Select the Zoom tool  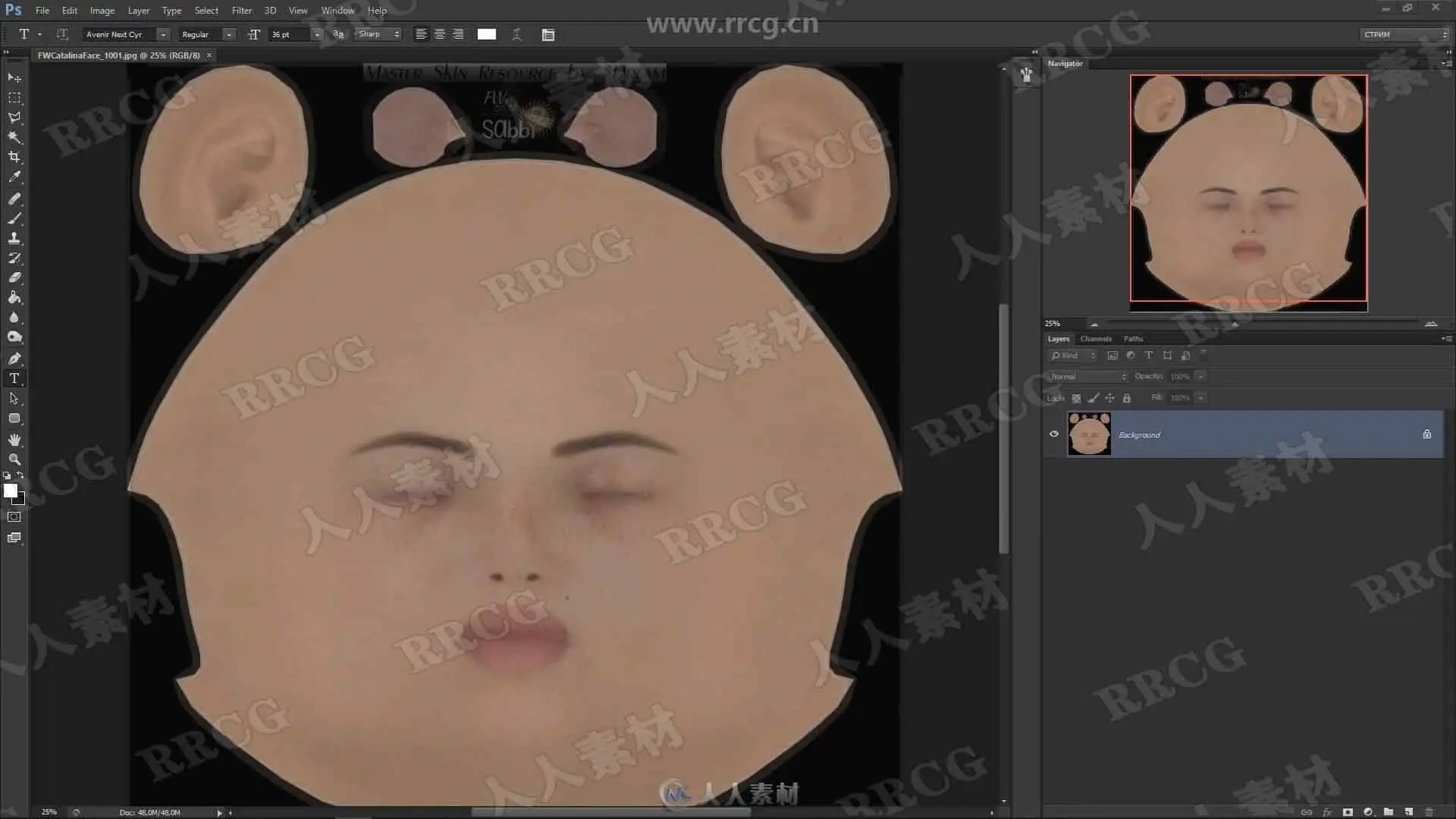point(14,459)
